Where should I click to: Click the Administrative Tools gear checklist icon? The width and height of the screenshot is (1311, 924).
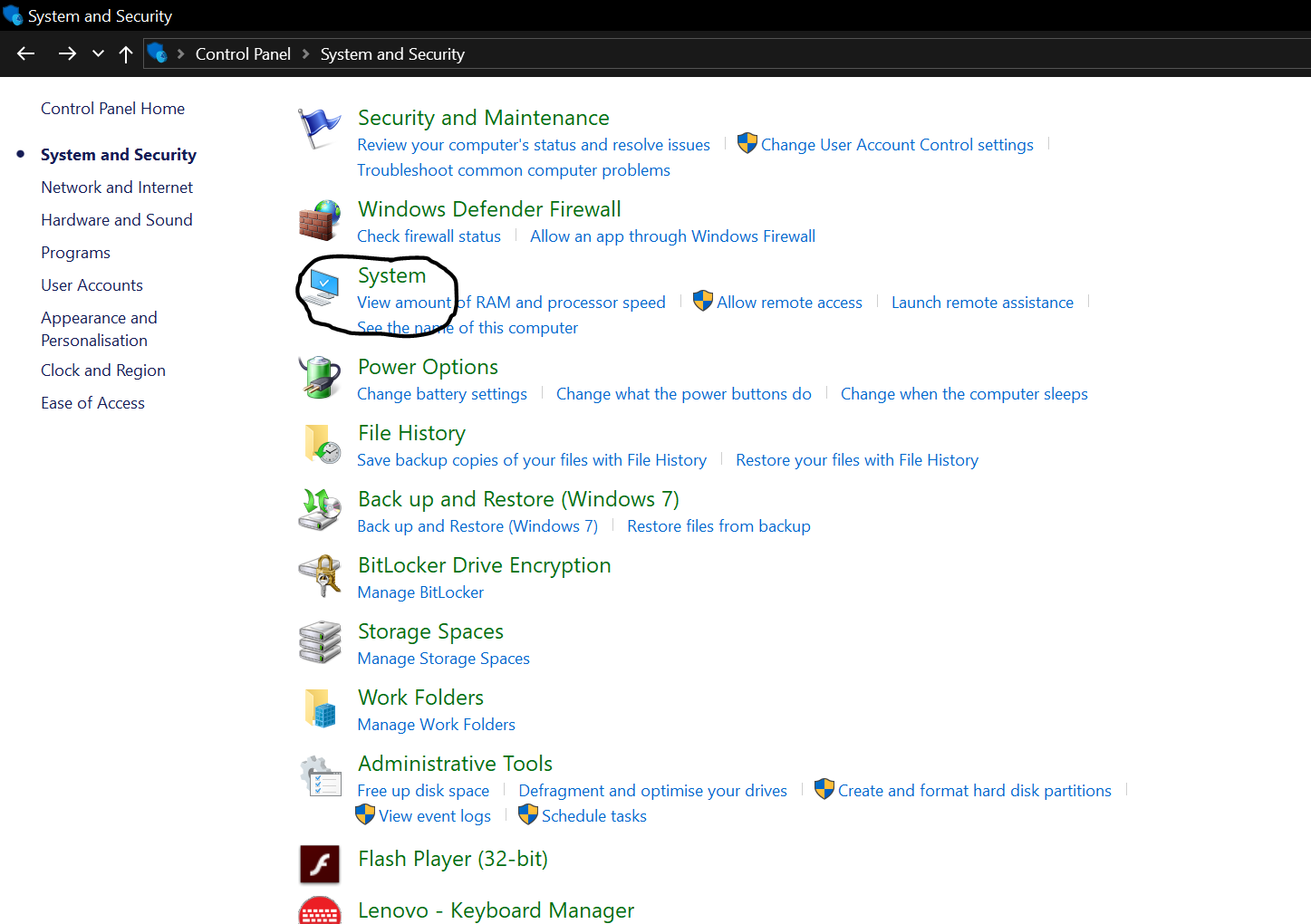point(320,775)
